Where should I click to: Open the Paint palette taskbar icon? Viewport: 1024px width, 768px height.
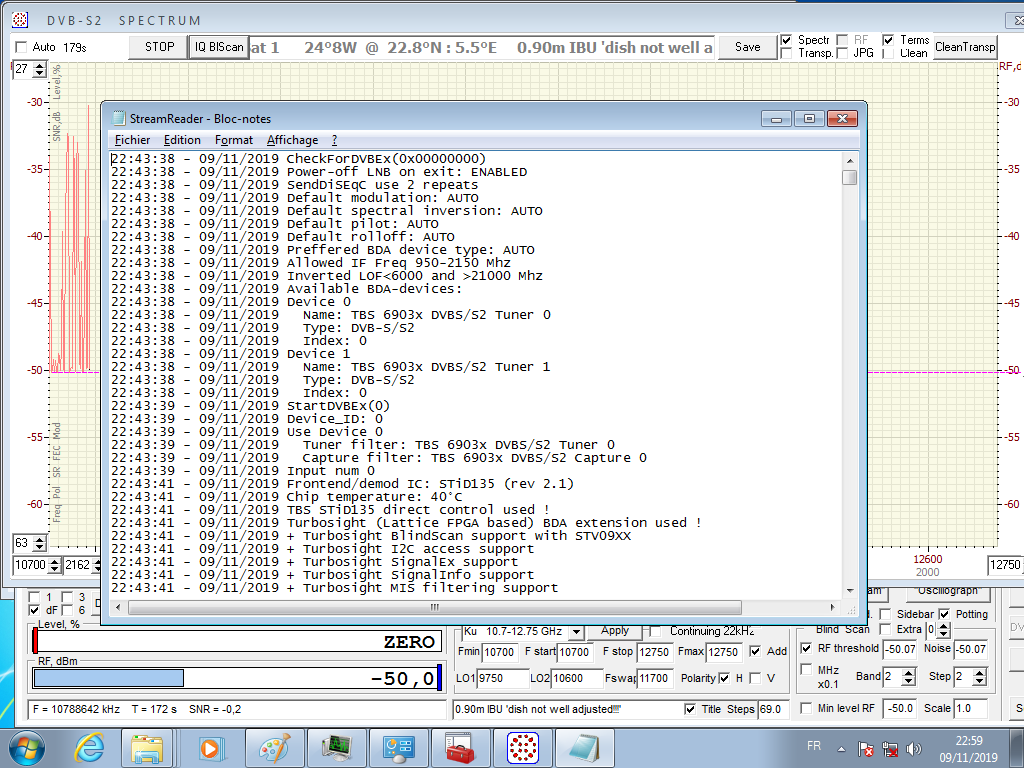tap(273, 747)
